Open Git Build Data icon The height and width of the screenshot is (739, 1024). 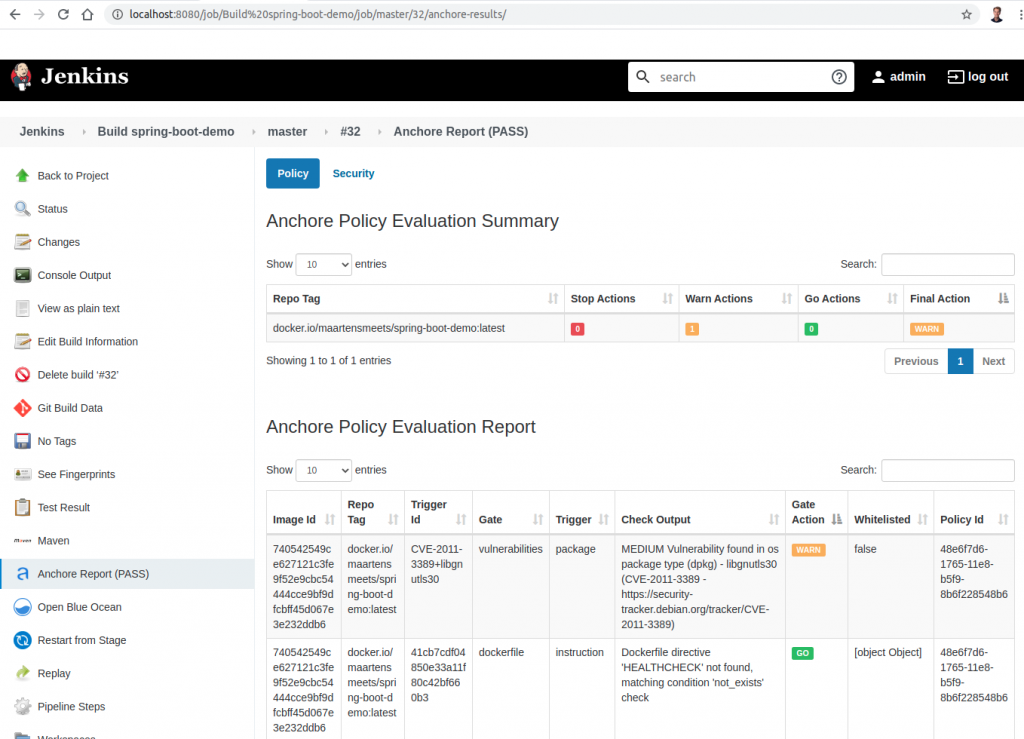22,408
